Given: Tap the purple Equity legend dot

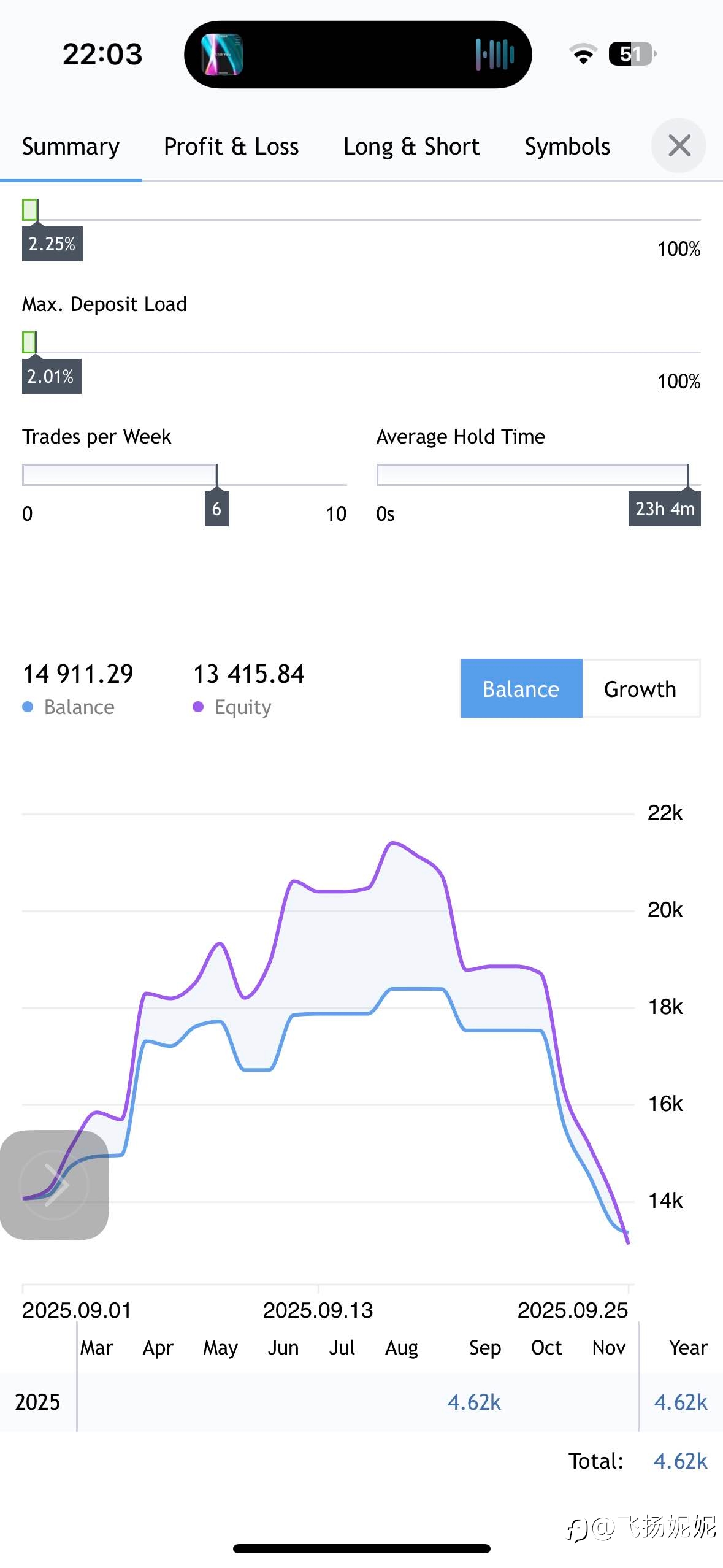Looking at the screenshot, I should (x=198, y=707).
